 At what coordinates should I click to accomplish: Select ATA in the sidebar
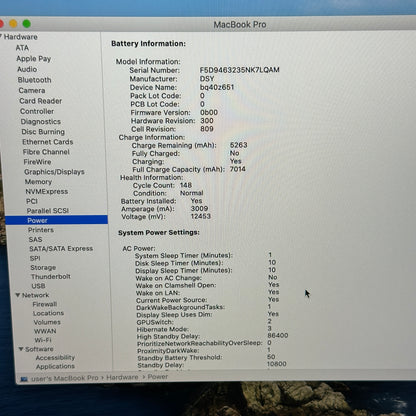coord(22,48)
